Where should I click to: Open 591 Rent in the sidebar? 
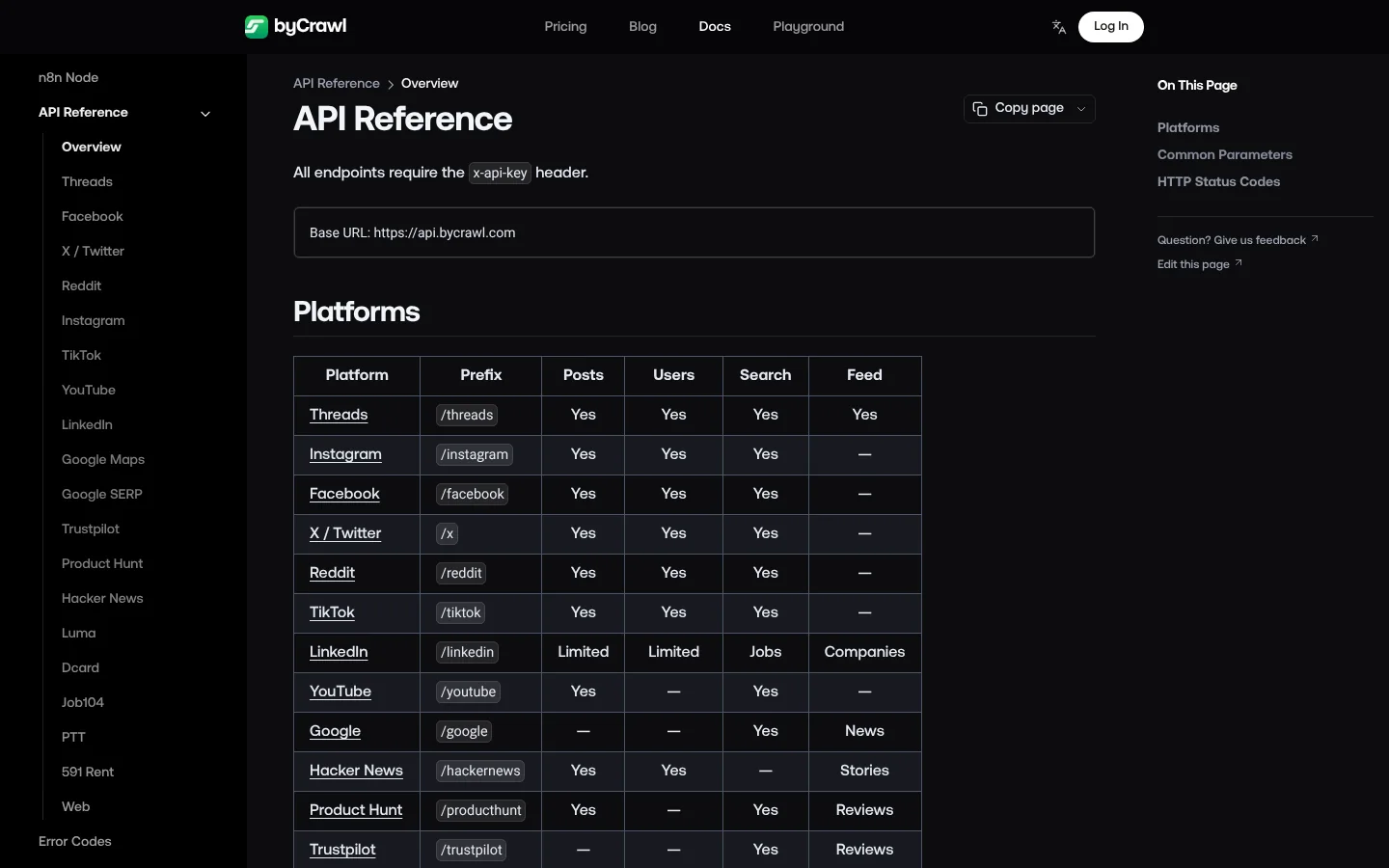(x=88, y=772)
